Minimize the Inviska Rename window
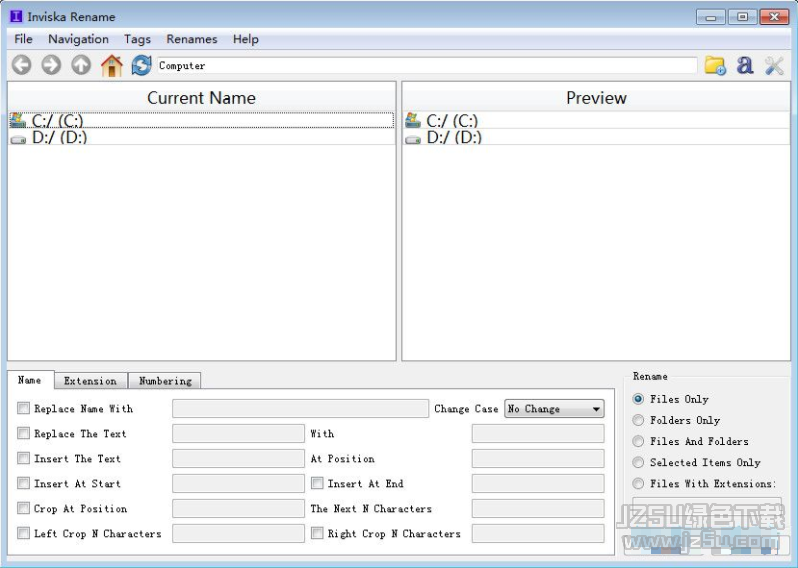Image resolution: width=798 pixels, height=568 pixels. 711,17
